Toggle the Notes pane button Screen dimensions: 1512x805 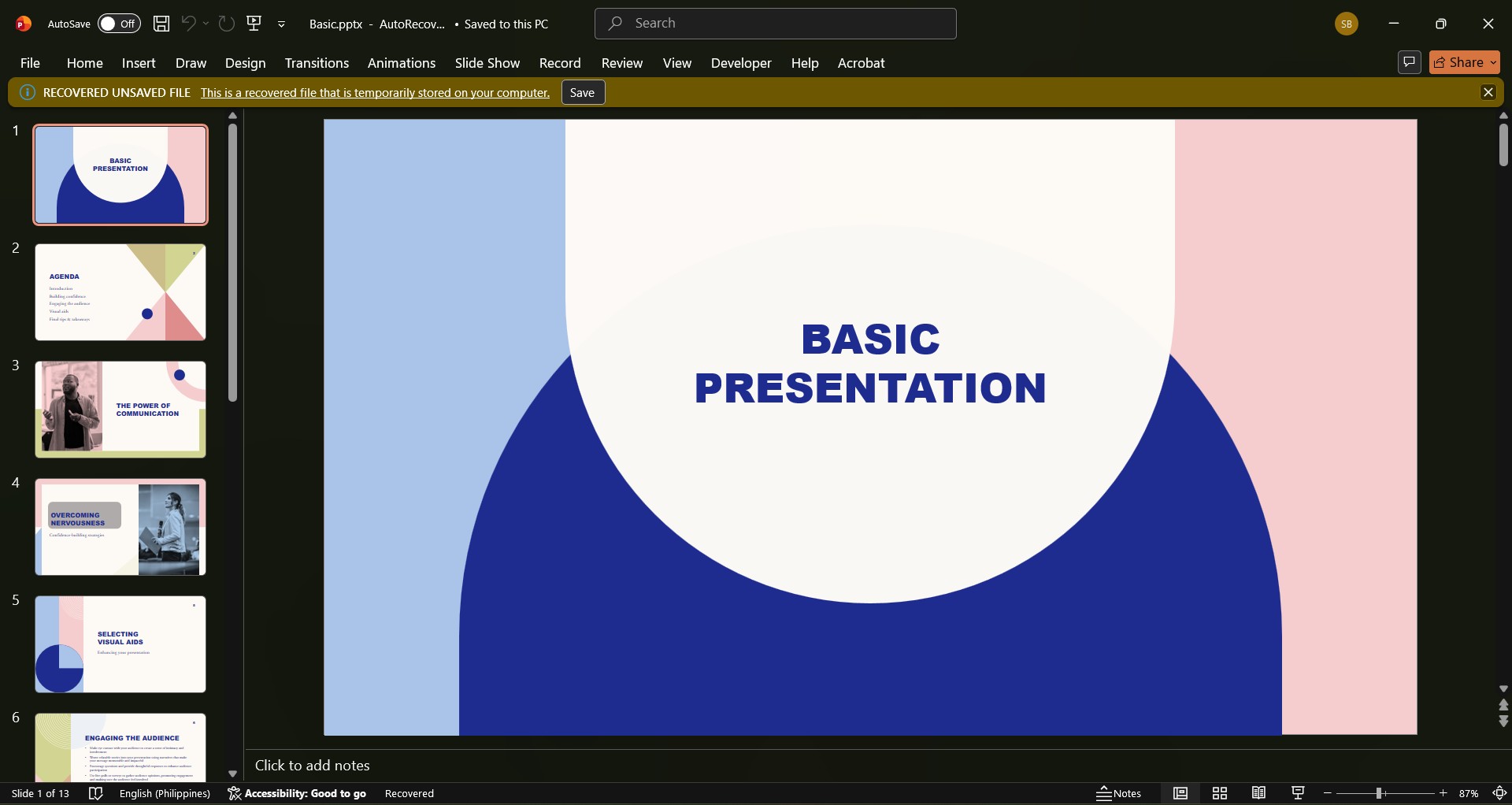pos(1119,793)
